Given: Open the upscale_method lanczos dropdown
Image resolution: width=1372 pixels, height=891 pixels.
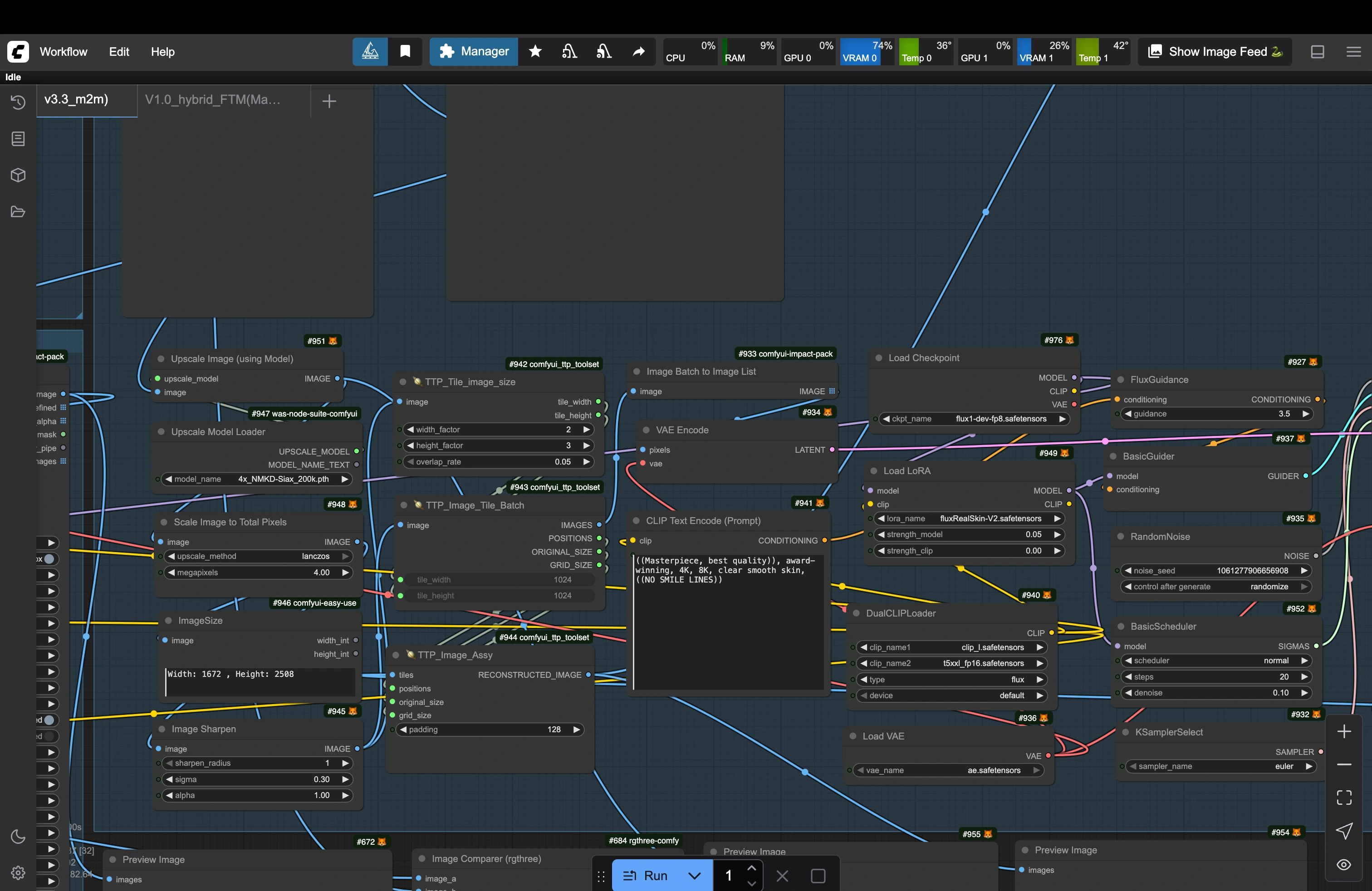Looking at the screenshot, I should [x=258, y=556].
